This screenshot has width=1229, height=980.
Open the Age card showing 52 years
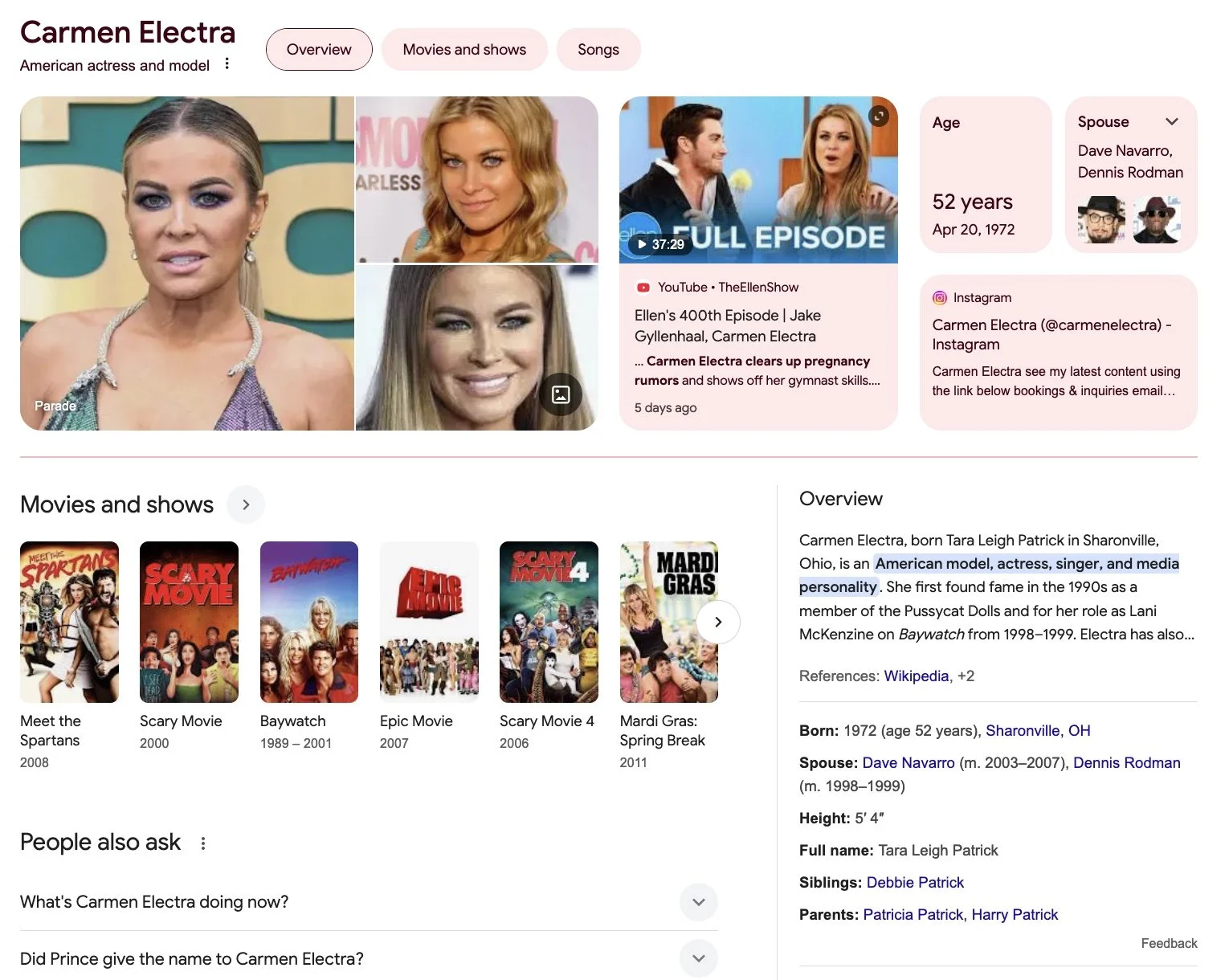click(x=986, y=174)
